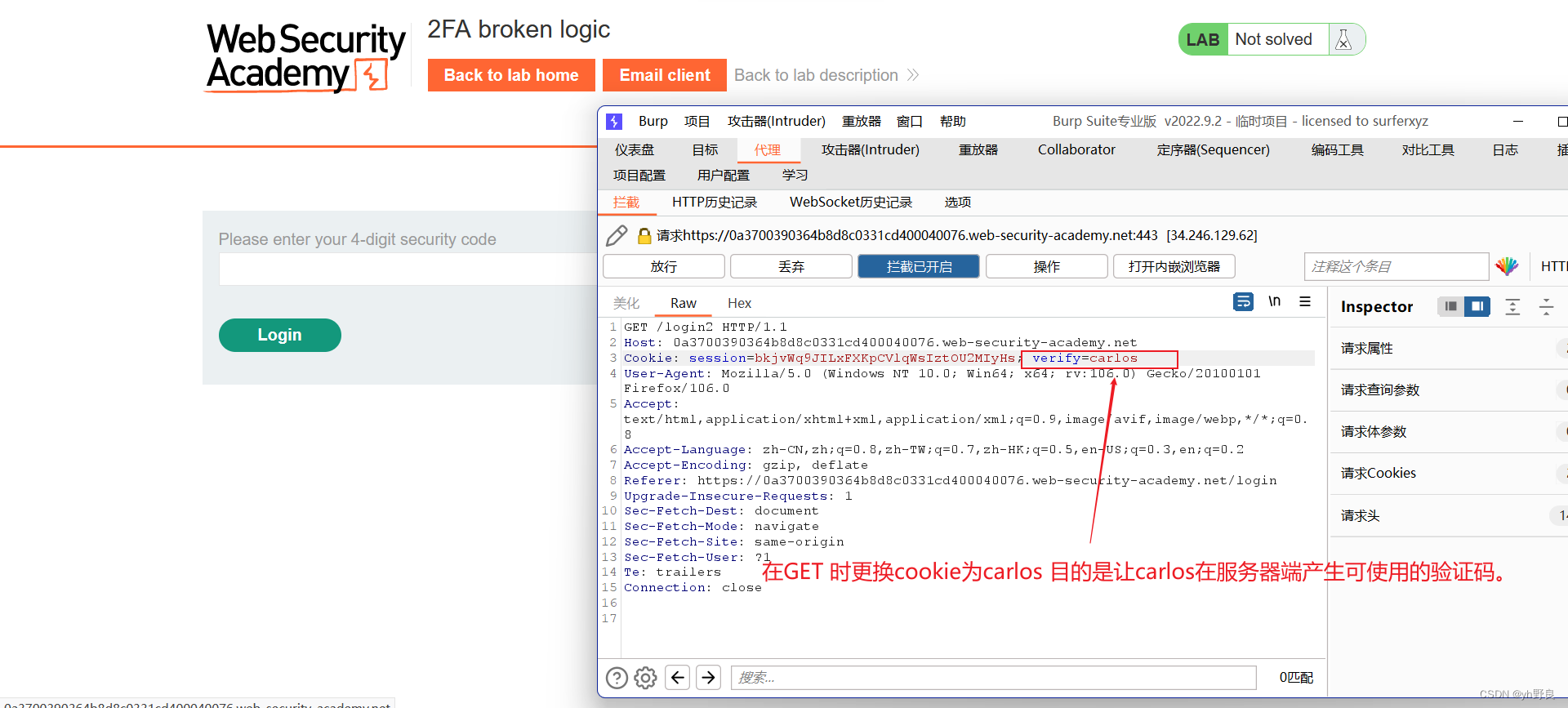This screenshot has height=708, width=1568.
Task: Minimize the Burp Suite window
Action: point(1518,122)
